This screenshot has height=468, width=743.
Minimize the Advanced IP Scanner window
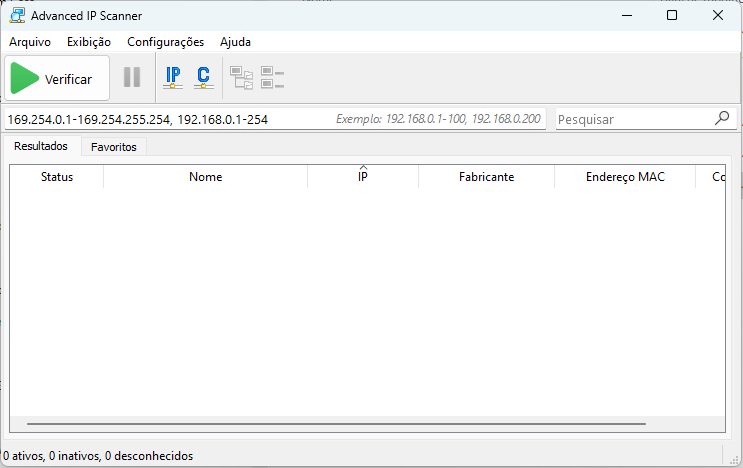coord(627,15)
